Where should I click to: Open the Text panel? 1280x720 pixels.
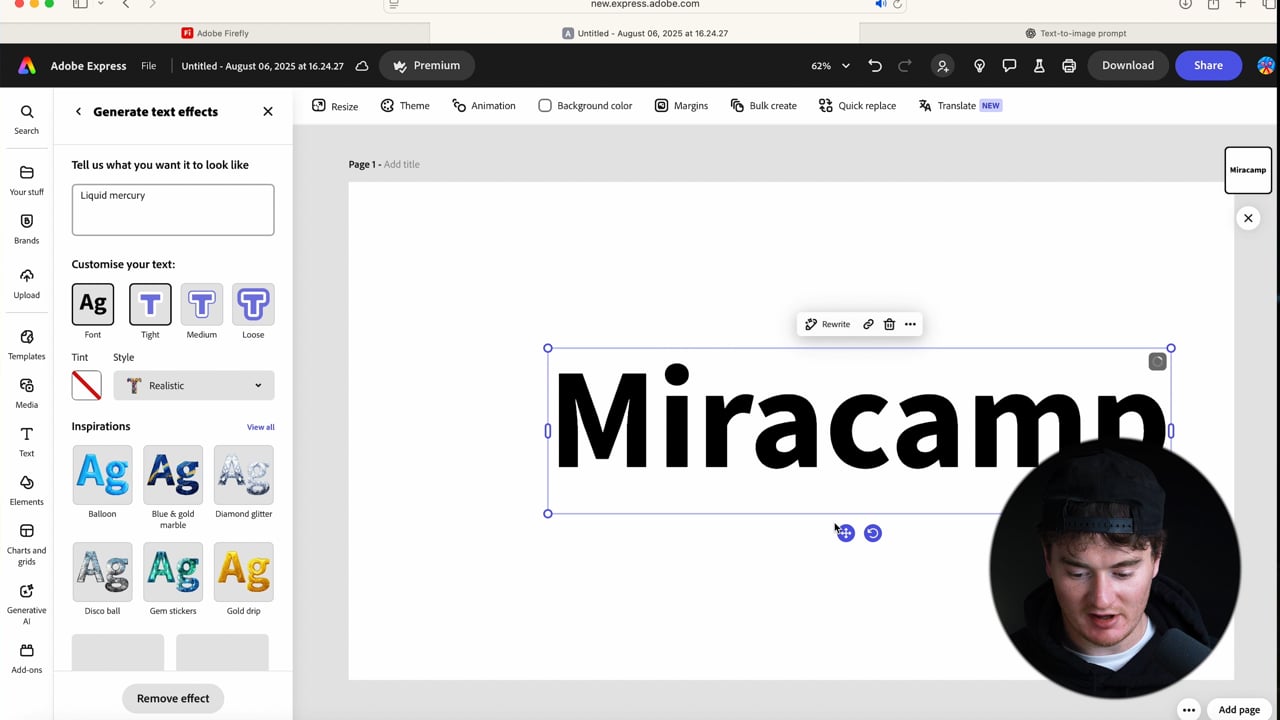[27, 442]
